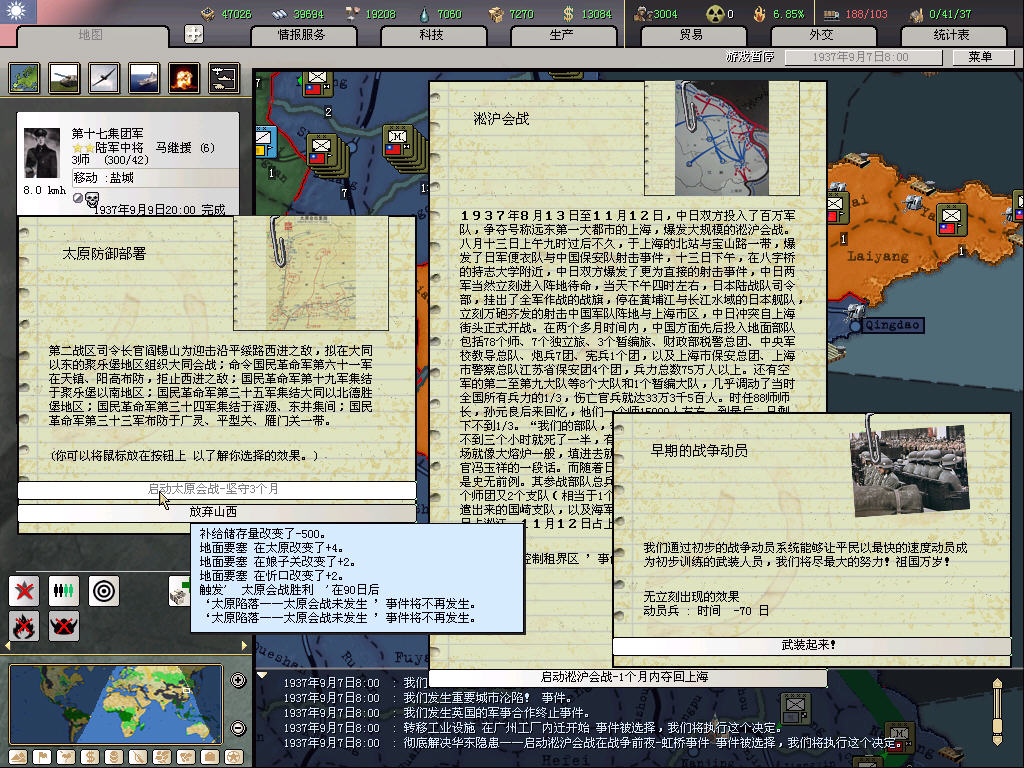
Task: Select the star victory points map mode
Action: click(x=234, y=757)
